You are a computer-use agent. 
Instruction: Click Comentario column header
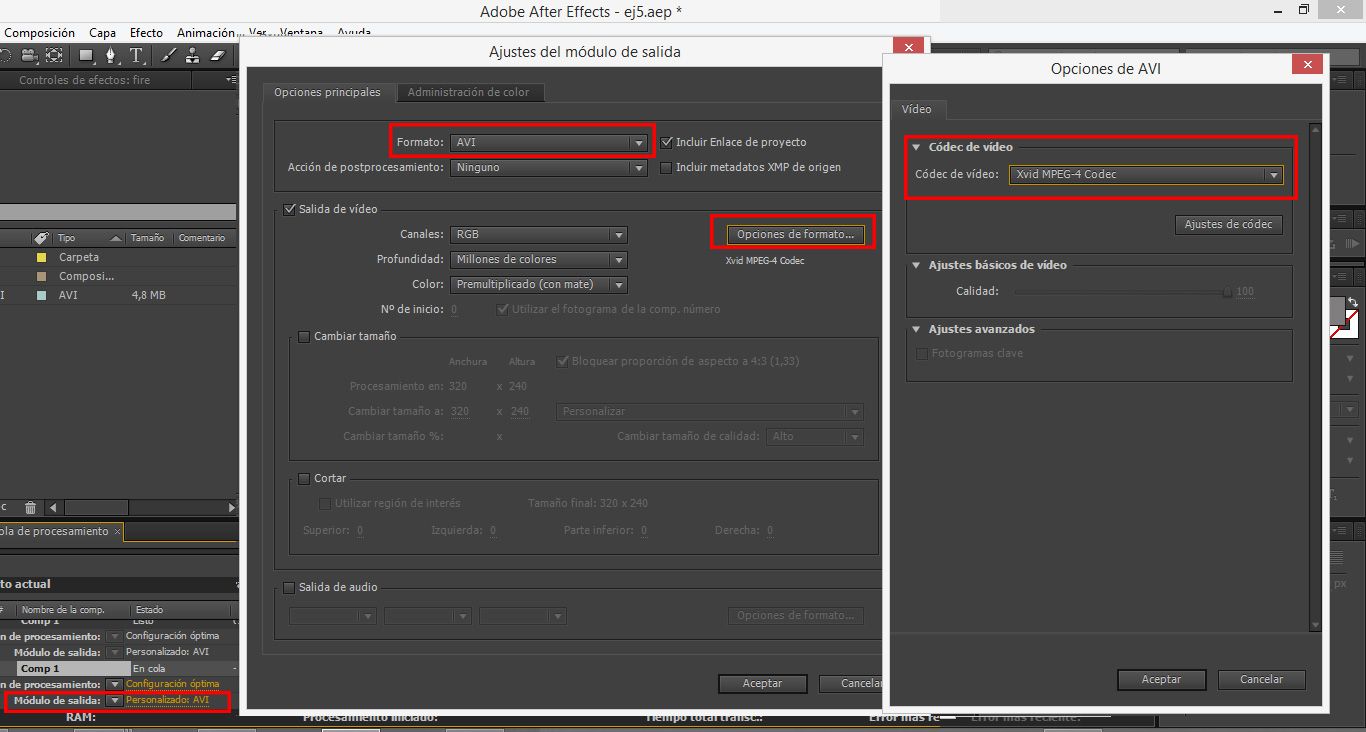click(x=203, y=238)
